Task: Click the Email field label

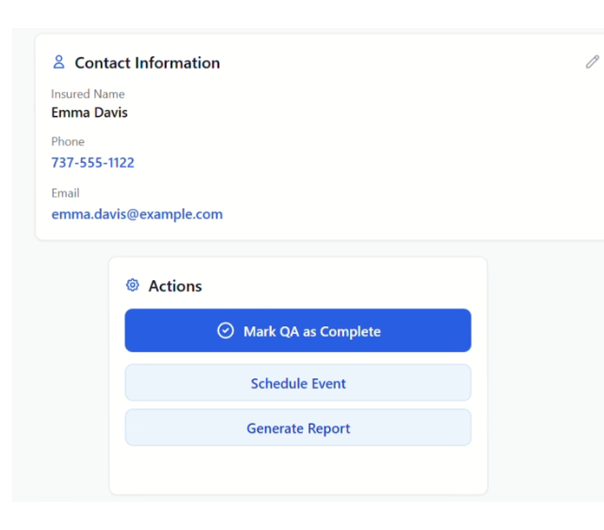Action: pyautogui.click(x=65, y=193)
